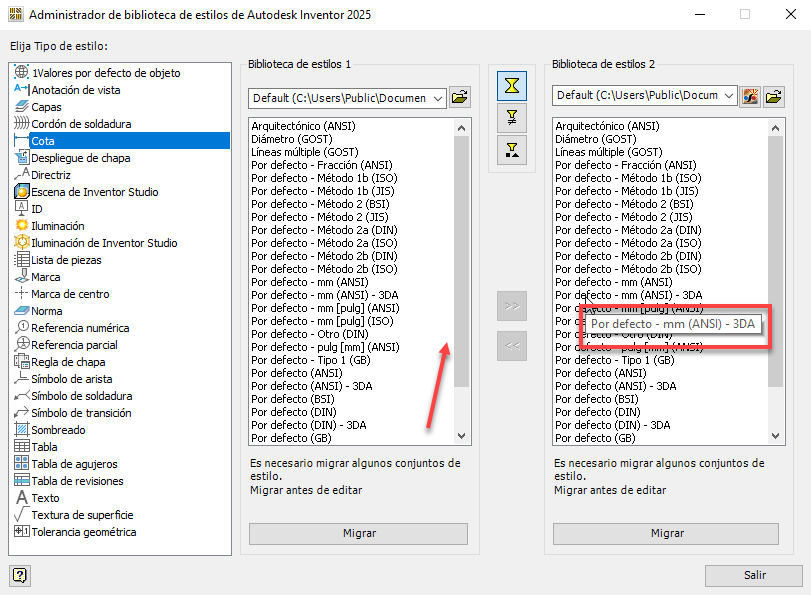Select Por defecto - Tipo 1 (GB) in library 1

click(x=311, y=360)
